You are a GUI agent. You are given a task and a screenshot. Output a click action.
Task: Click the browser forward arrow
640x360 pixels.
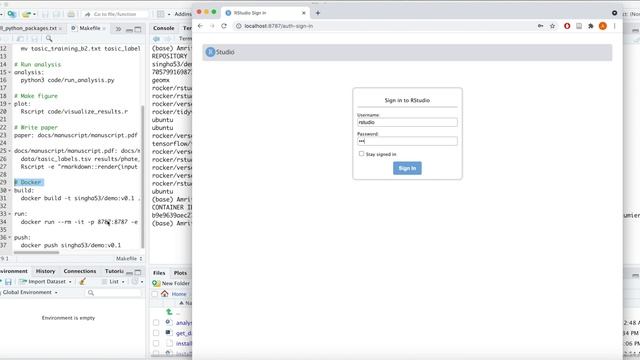click(212, 26)
